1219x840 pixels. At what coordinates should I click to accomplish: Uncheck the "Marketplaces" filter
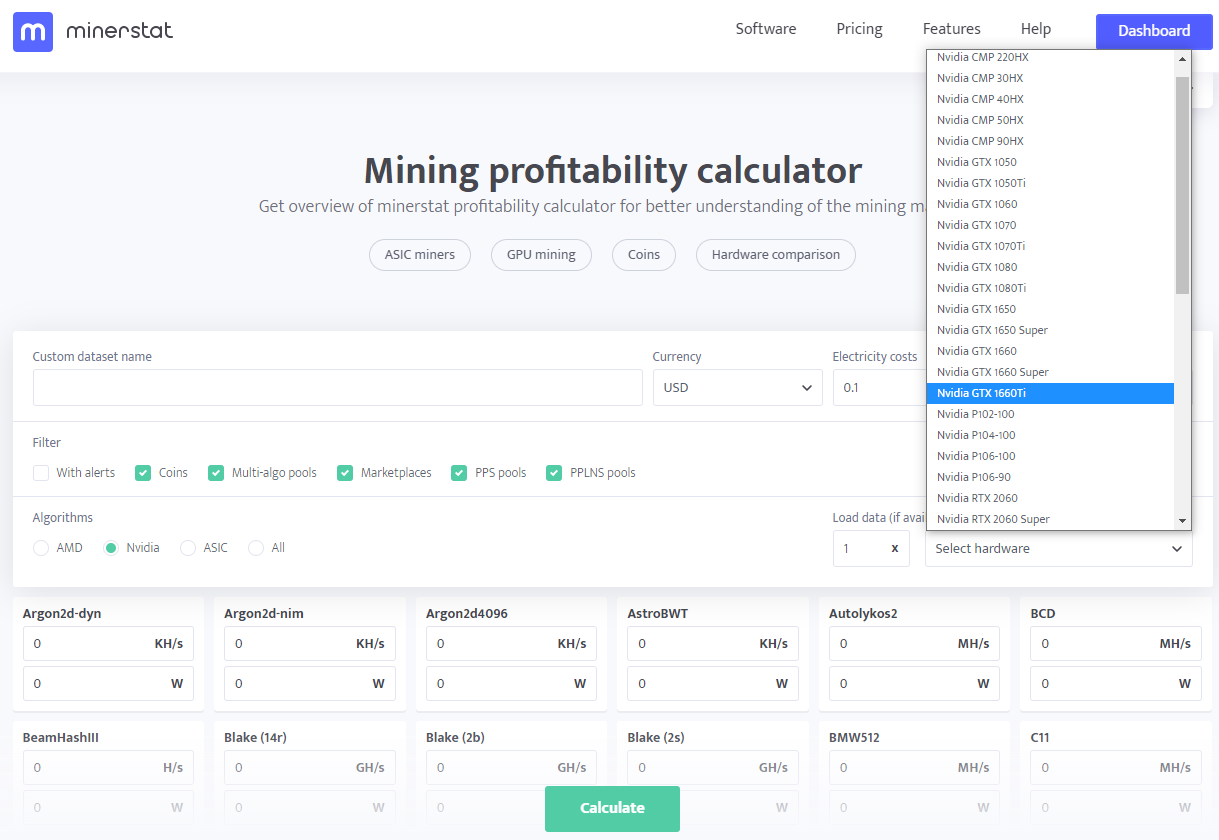point(345,472)
